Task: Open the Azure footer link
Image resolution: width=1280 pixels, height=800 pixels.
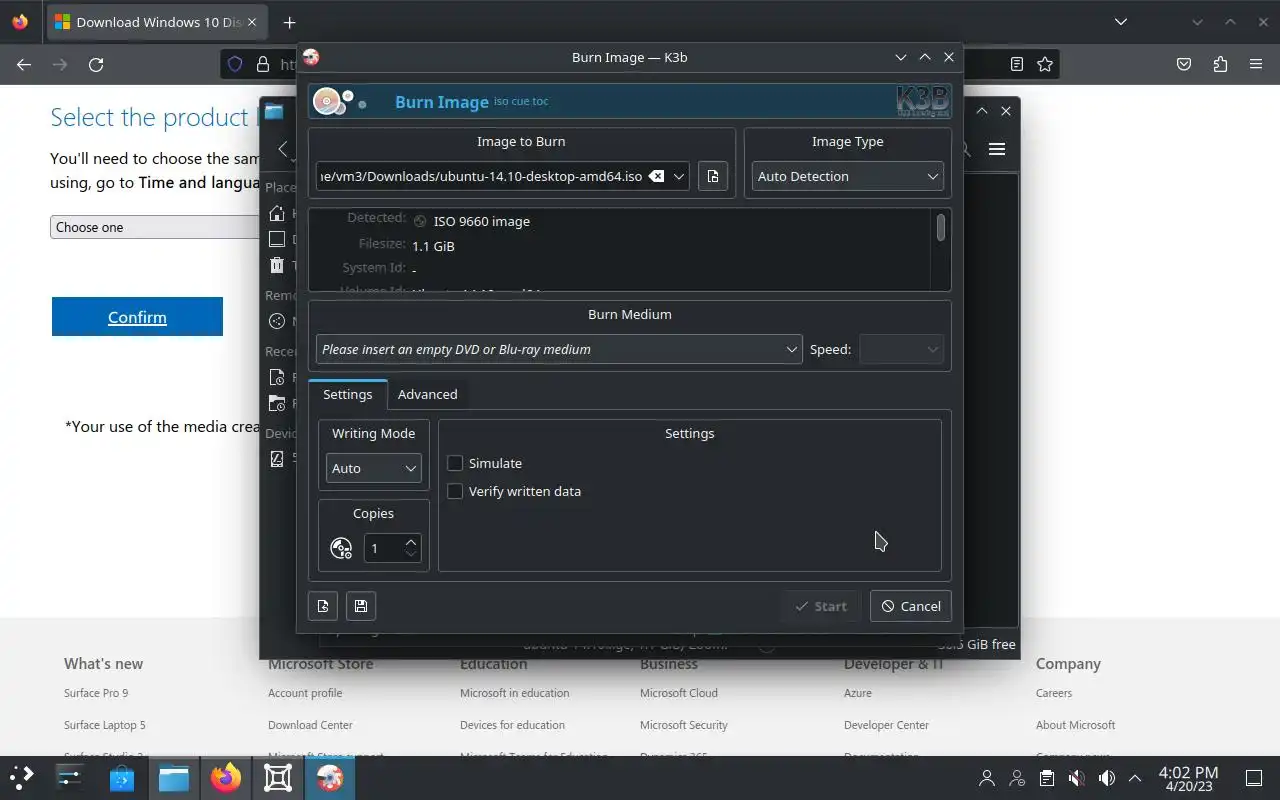Action: point(858,693)
